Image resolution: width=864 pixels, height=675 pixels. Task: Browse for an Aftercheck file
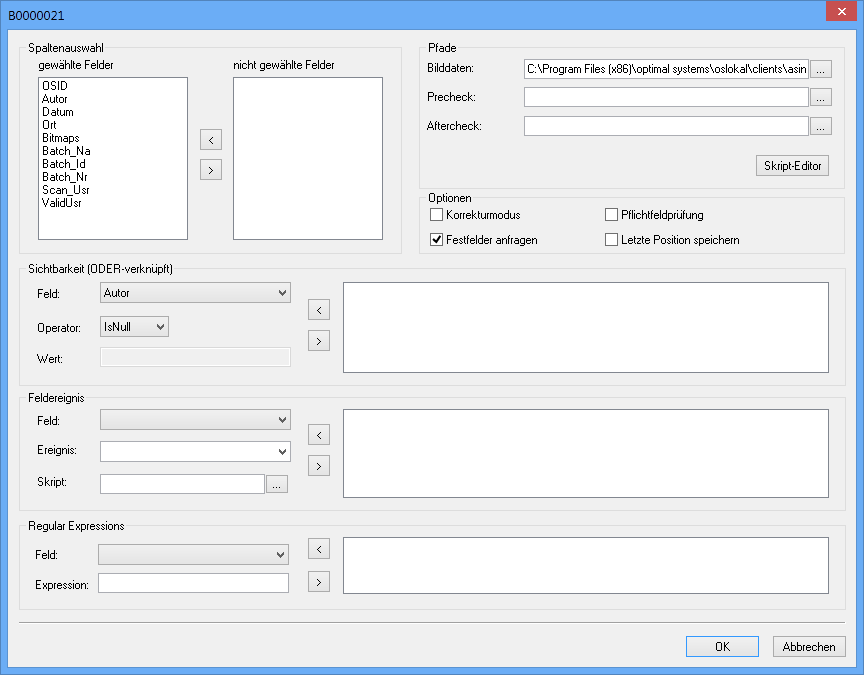823,125
